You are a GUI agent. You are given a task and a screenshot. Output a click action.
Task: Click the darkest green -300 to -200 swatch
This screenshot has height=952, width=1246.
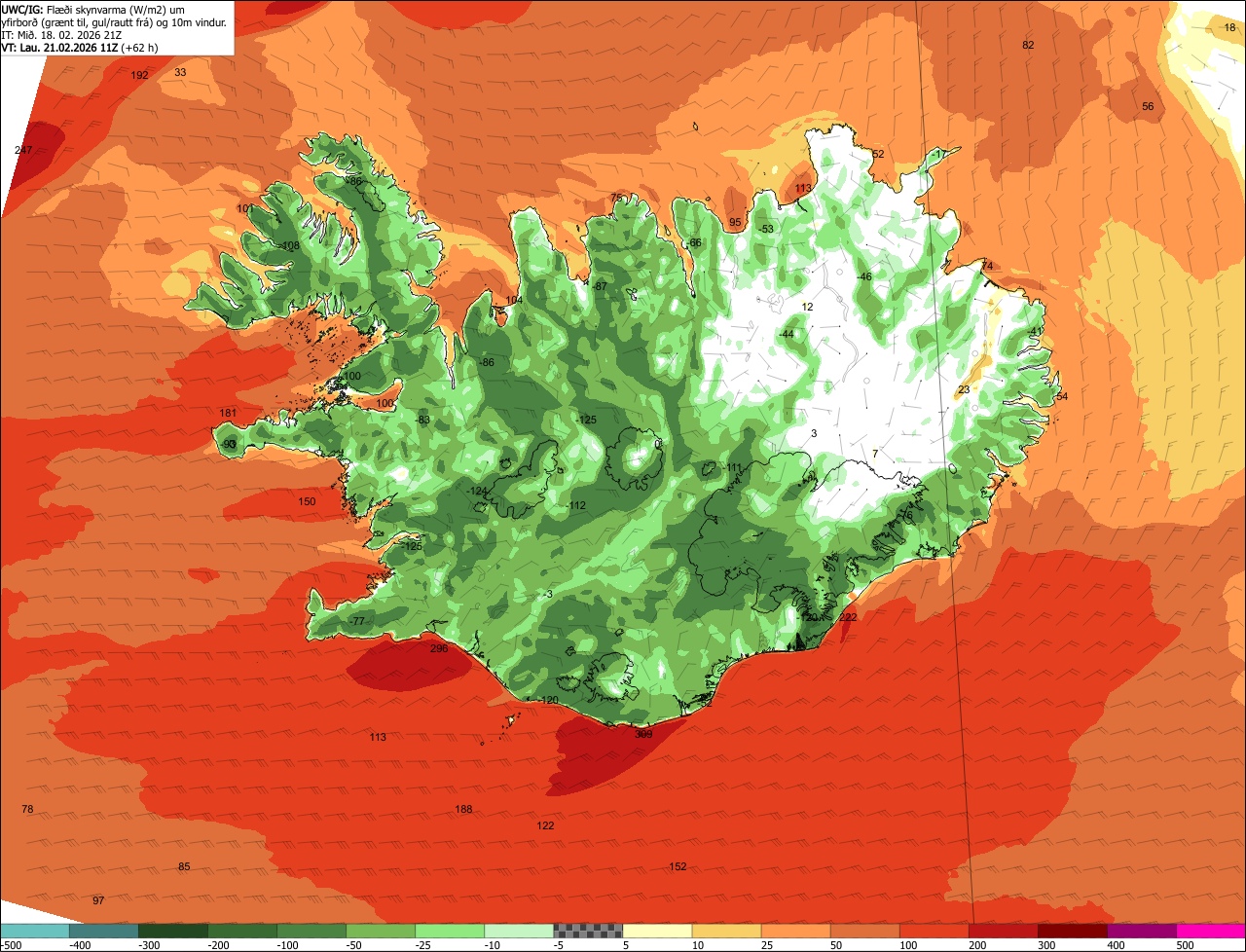pos(172,931)
